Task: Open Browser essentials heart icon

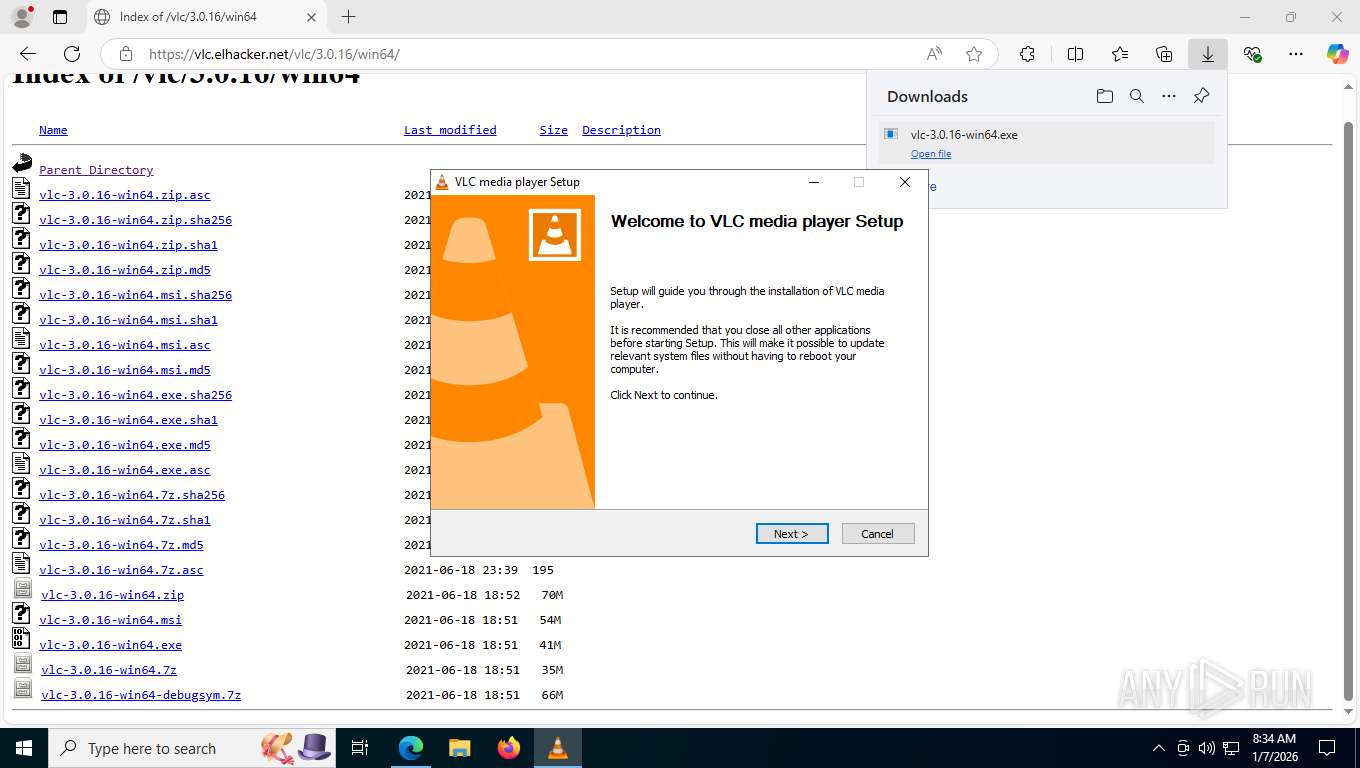Action: click(1252, 54)
